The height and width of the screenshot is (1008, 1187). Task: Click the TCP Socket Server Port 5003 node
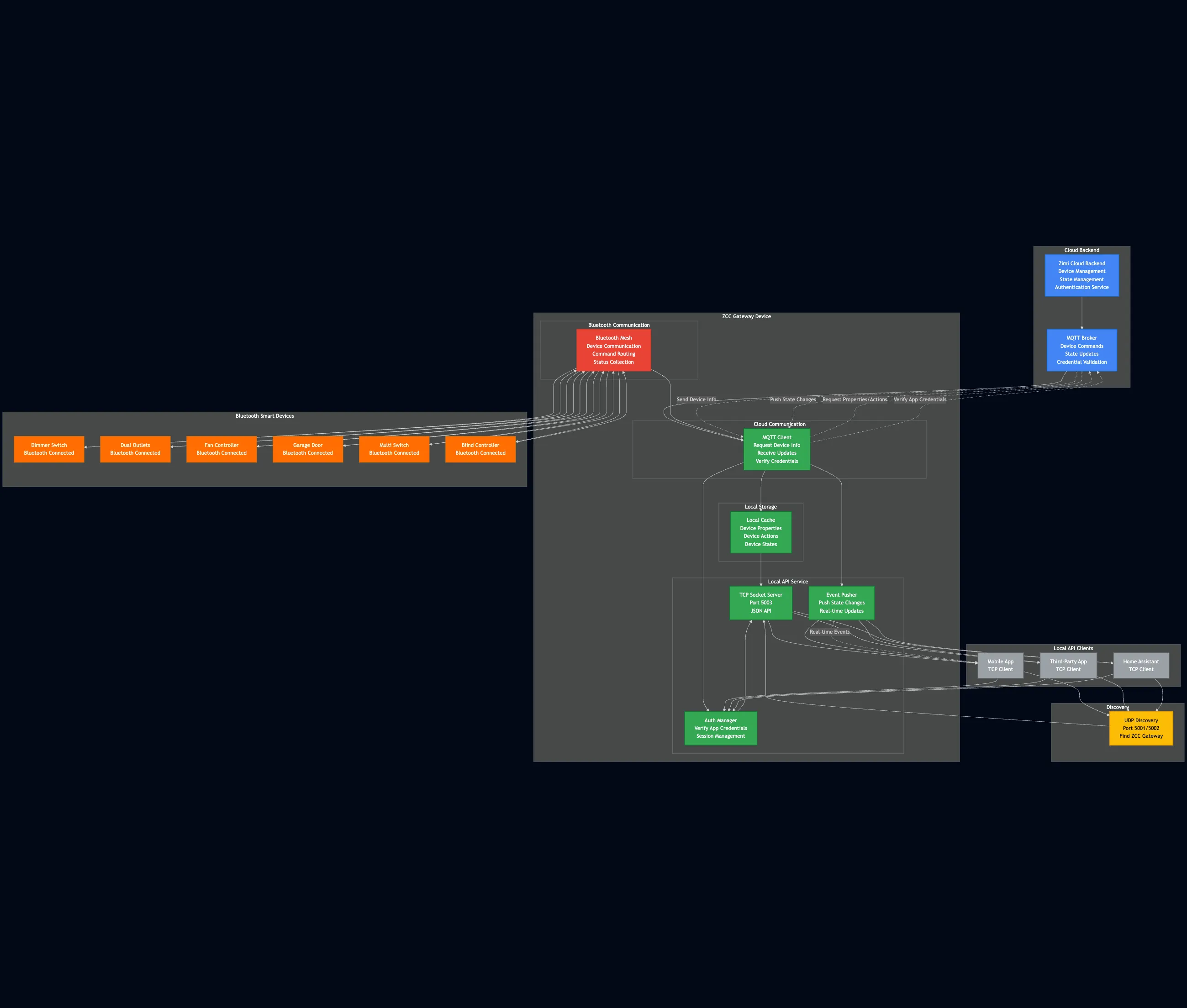click(760, 602)
